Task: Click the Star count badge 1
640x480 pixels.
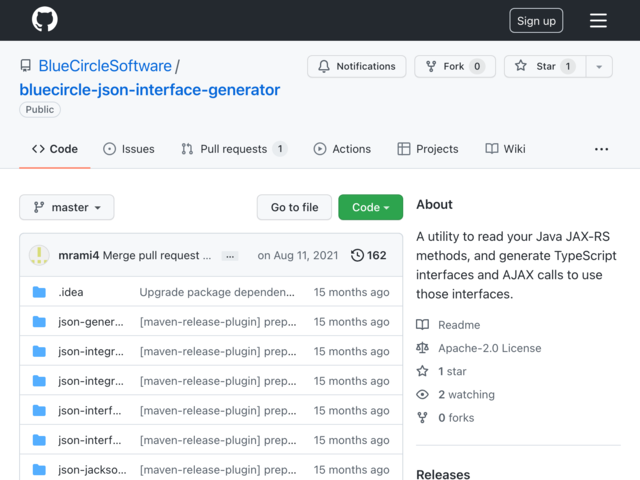Action: point(568,66)
